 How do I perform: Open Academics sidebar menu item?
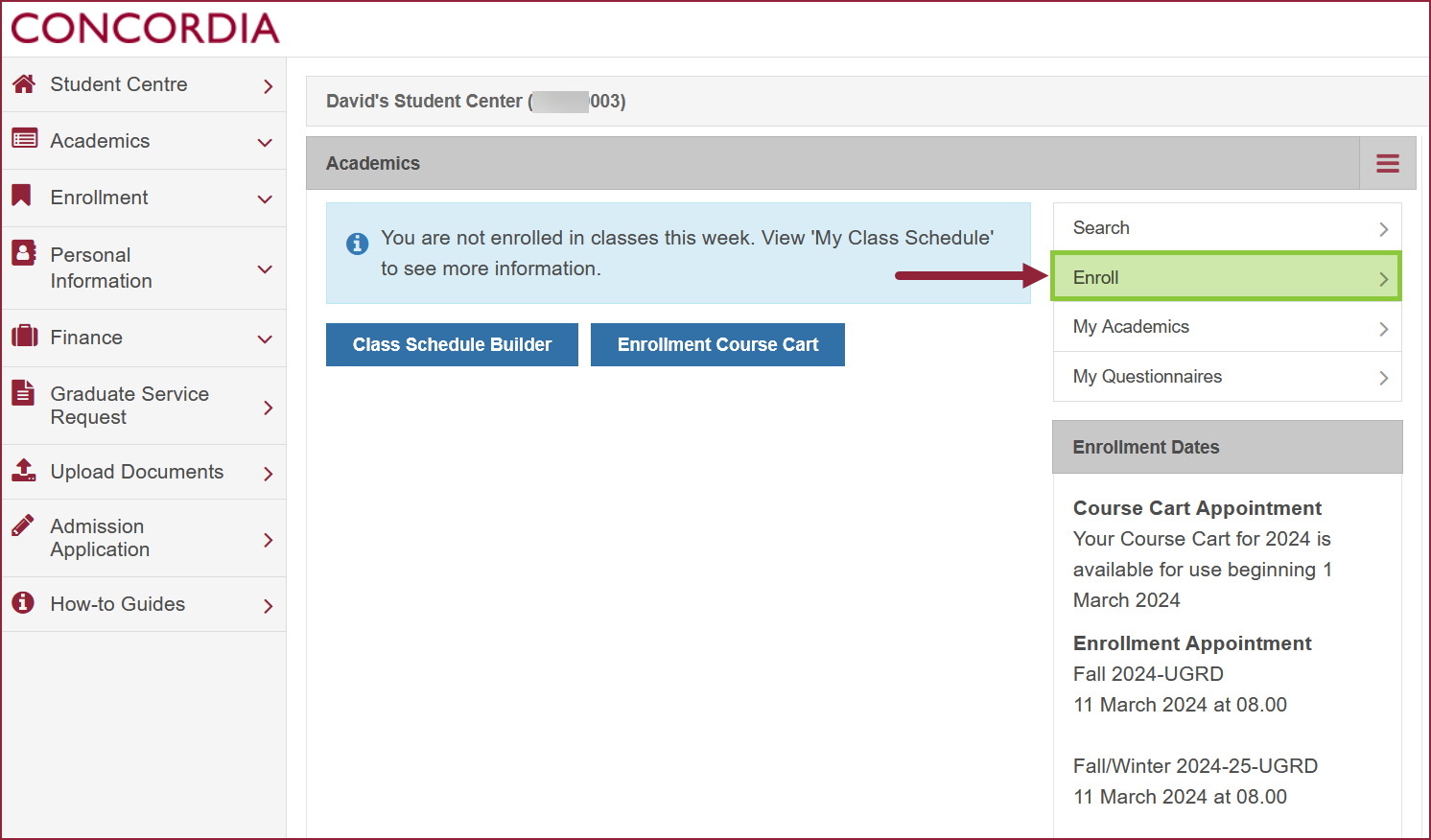pyautogui.click(x=144, y=141)
